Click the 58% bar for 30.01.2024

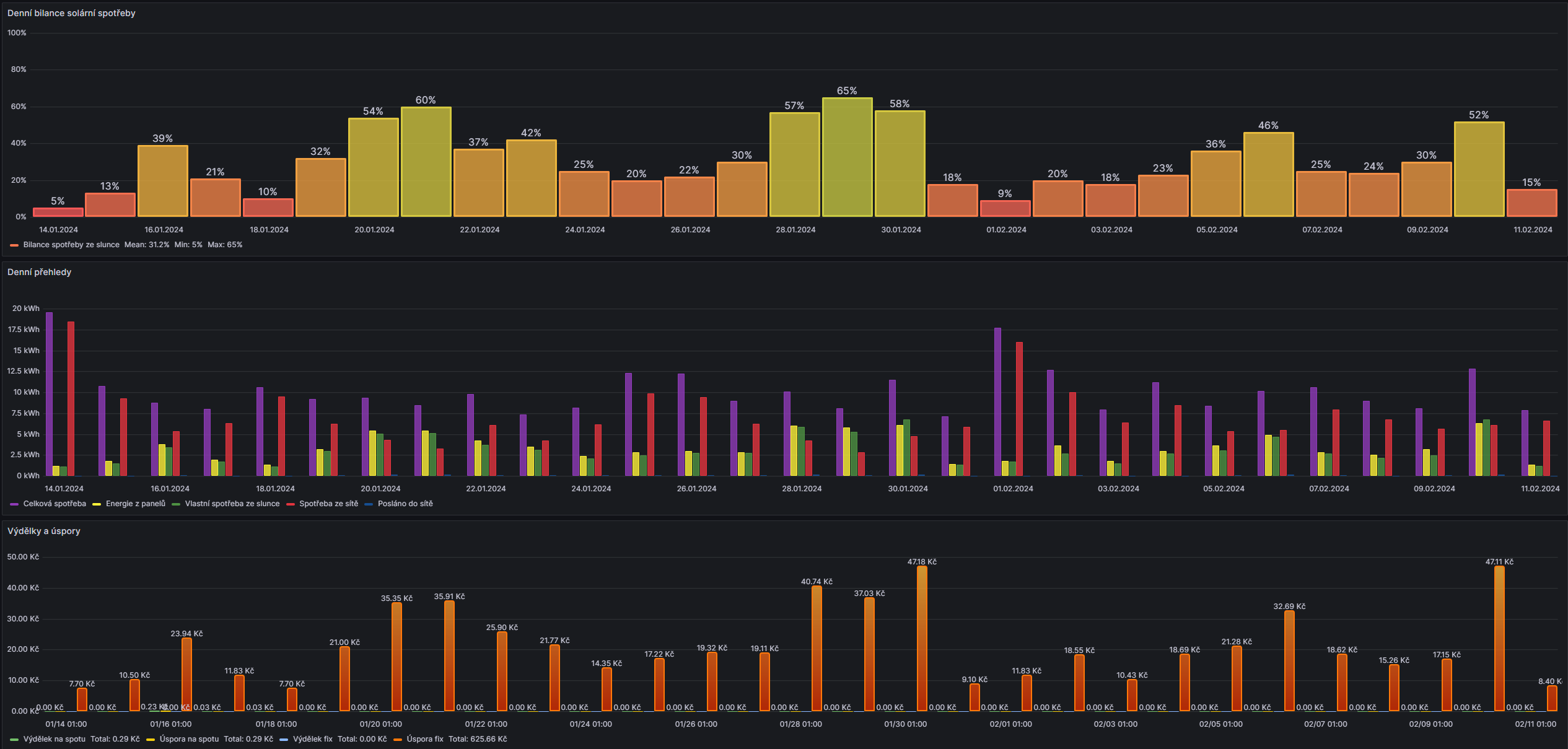pos(900,164)
